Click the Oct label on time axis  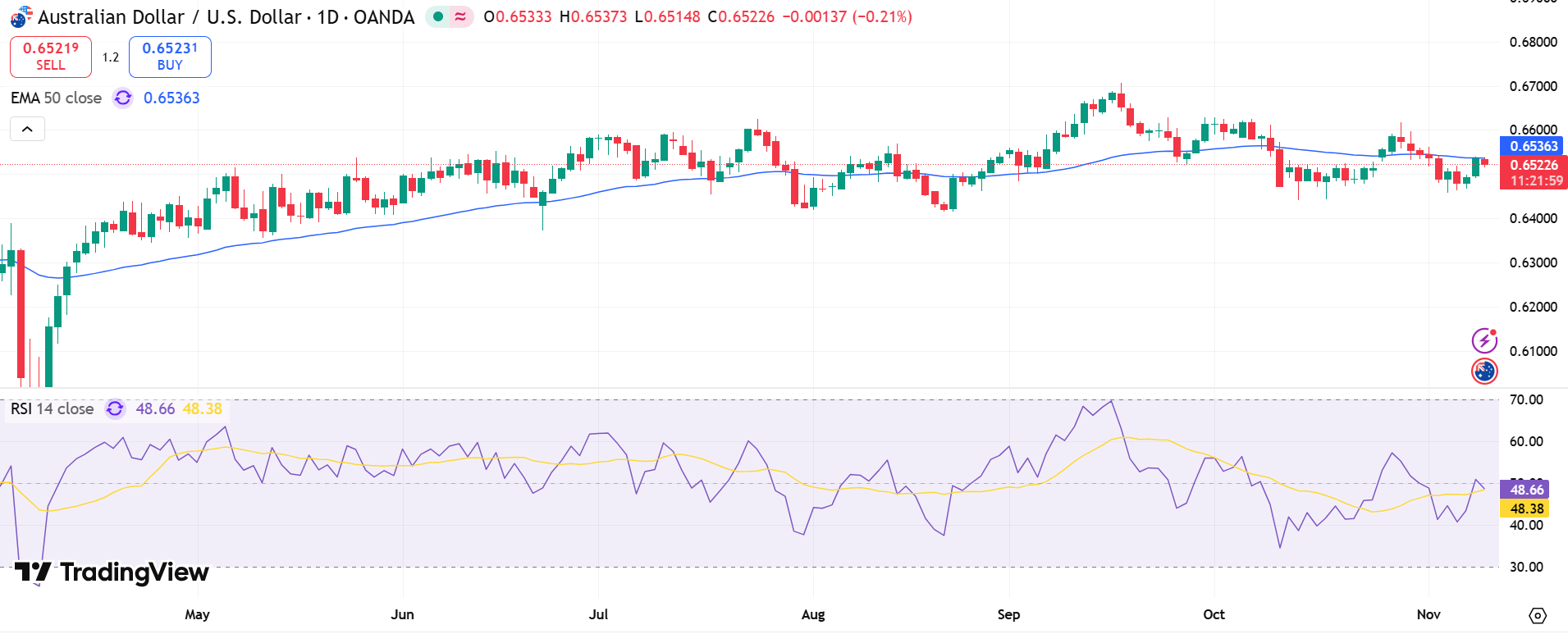pos(1214,614)
